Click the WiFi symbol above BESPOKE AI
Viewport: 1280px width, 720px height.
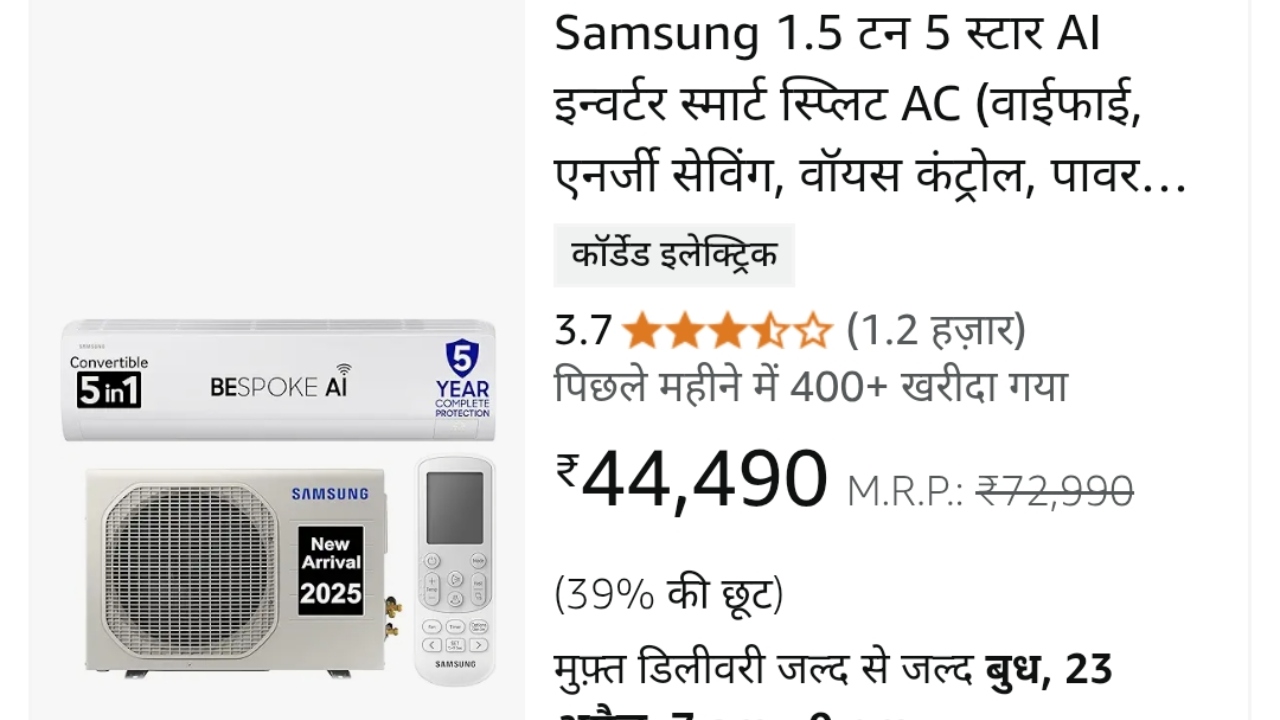(344, 368)
